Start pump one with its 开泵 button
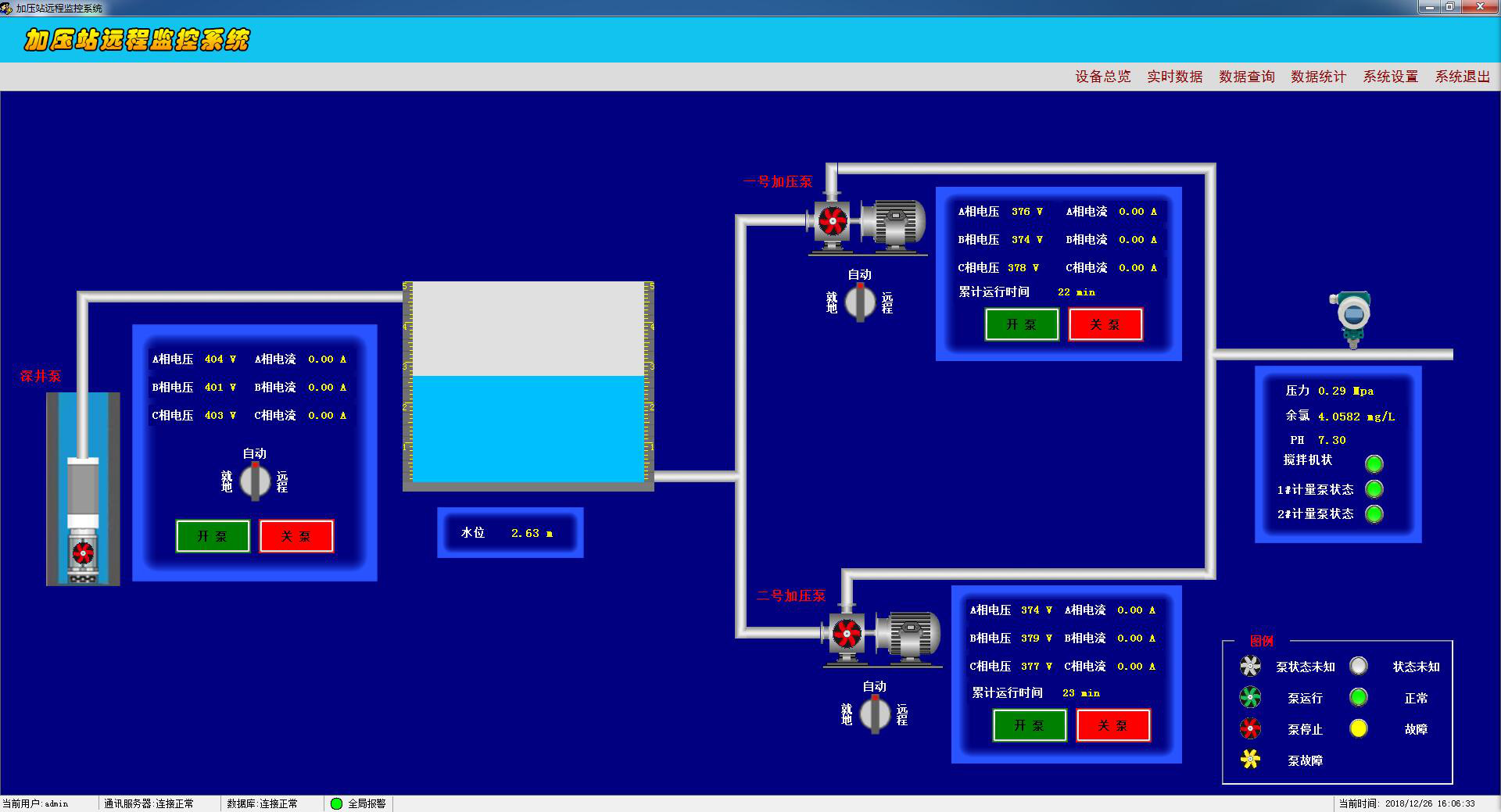This screenshot has height=812, width=1501. [x=1022, y=324]
